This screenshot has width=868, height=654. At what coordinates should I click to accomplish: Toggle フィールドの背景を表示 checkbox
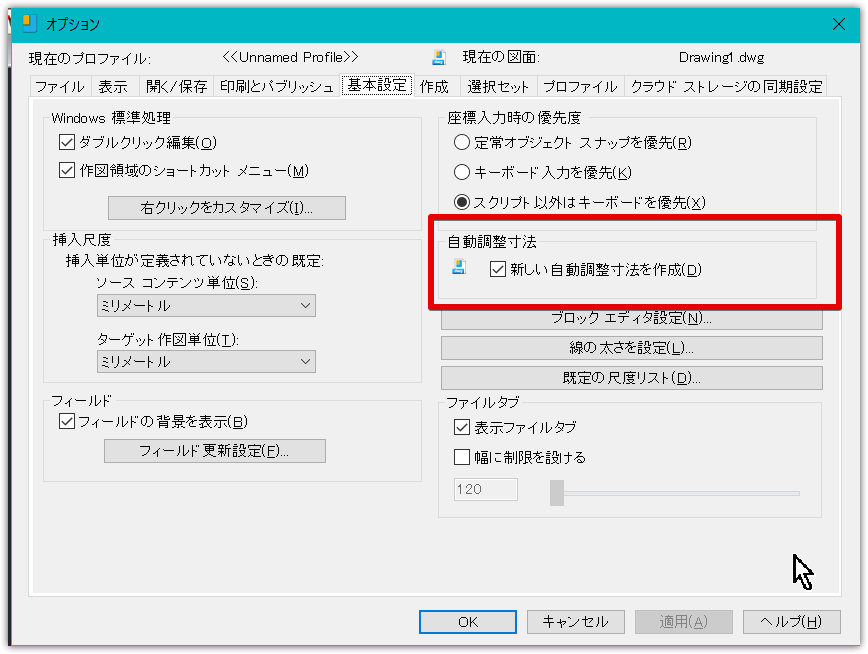(66, 421)
